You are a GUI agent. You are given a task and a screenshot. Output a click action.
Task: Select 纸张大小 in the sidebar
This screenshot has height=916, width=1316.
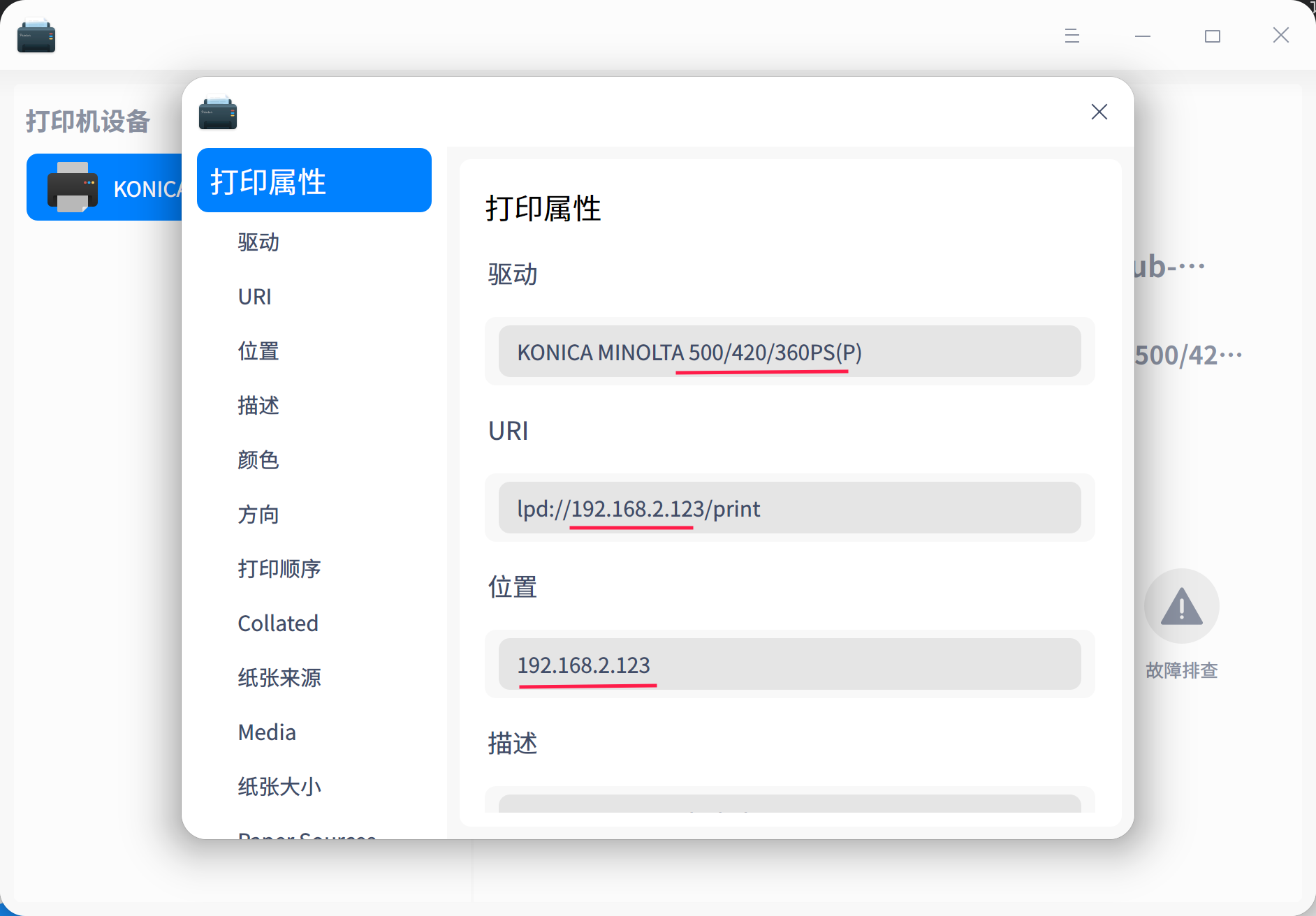click(279, 787)
